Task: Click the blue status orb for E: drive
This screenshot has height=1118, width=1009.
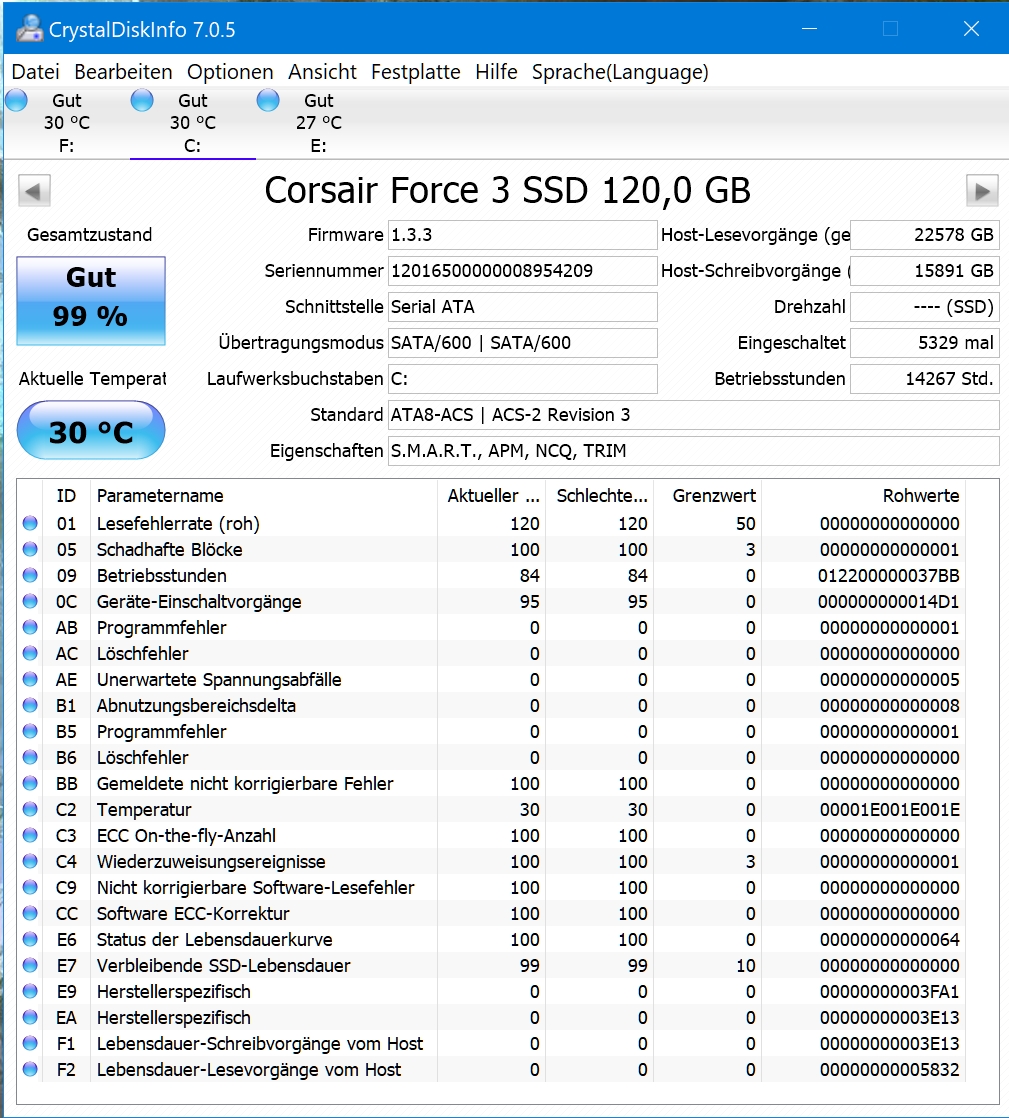Action: 268,101
